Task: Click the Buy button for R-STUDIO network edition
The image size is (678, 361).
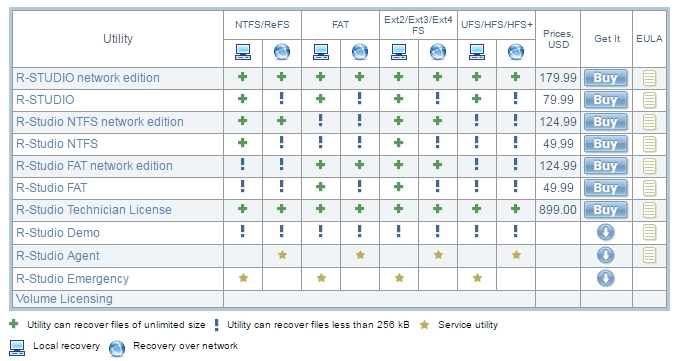Action: pyautogui.click(x=605, y=78)
